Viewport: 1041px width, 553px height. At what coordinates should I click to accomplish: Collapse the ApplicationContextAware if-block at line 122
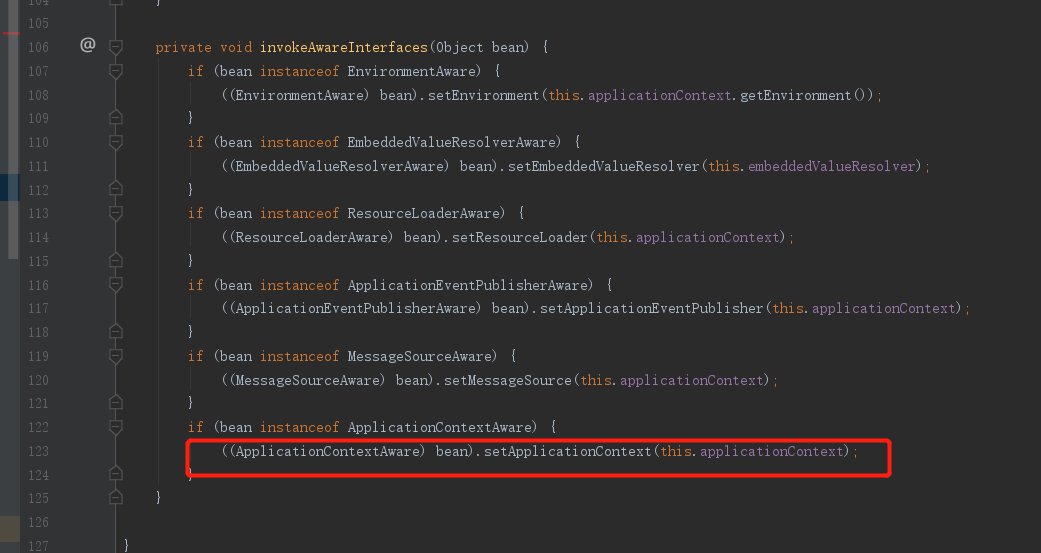pyautogui.click(x=116, y=427)
